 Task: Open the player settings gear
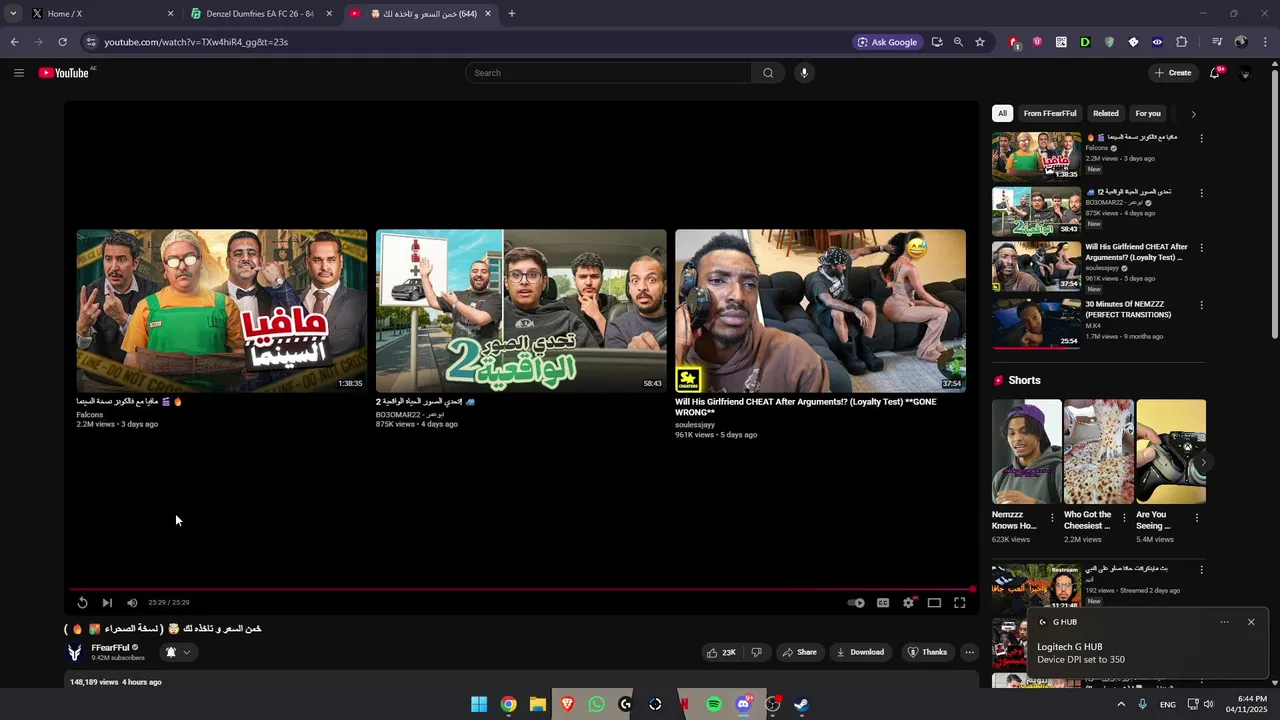coord(908,603)
